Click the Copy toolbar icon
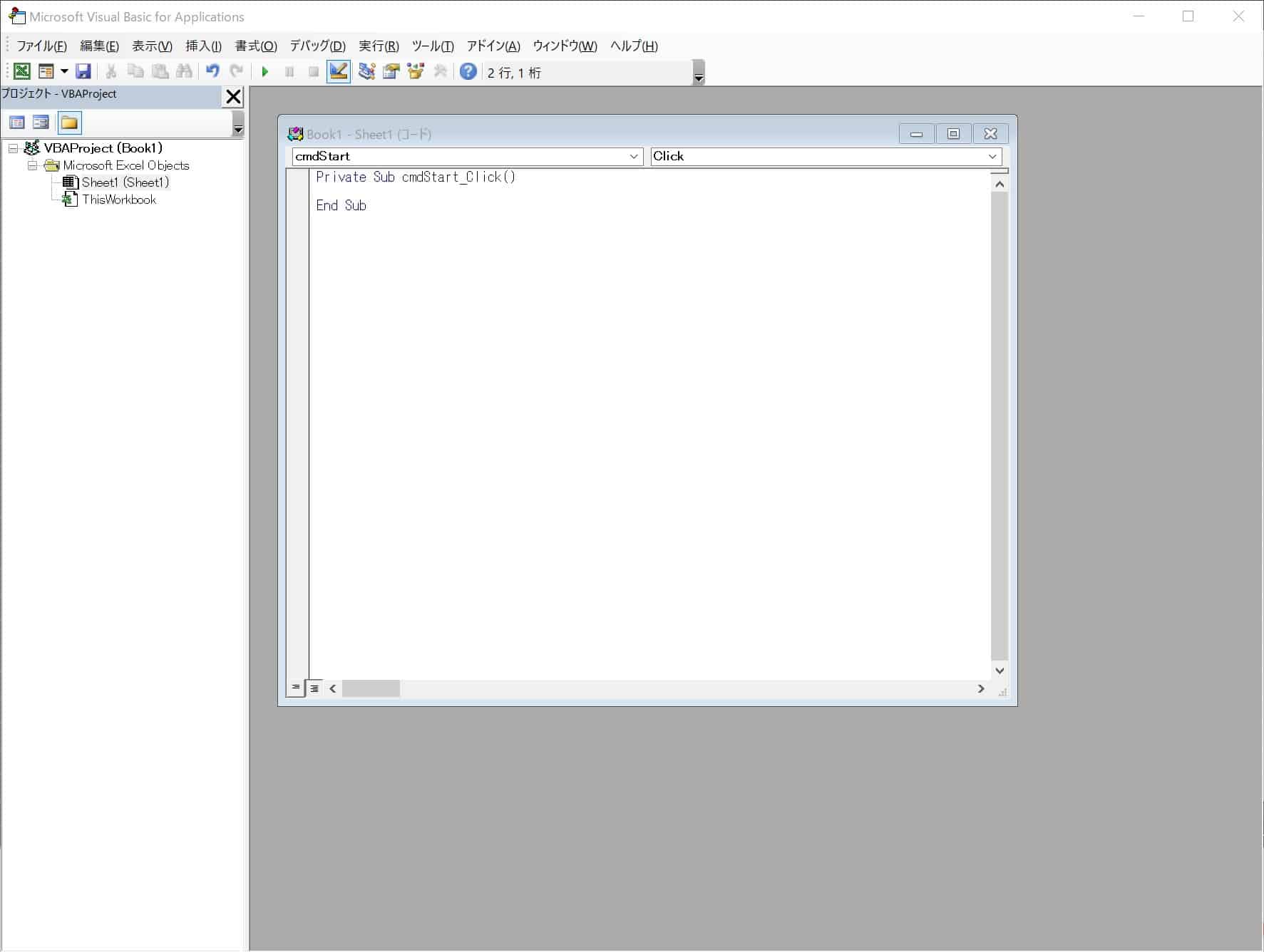The height and width of the screenshot is (952, 1264). pyautogui.click(x=135, y=71)
